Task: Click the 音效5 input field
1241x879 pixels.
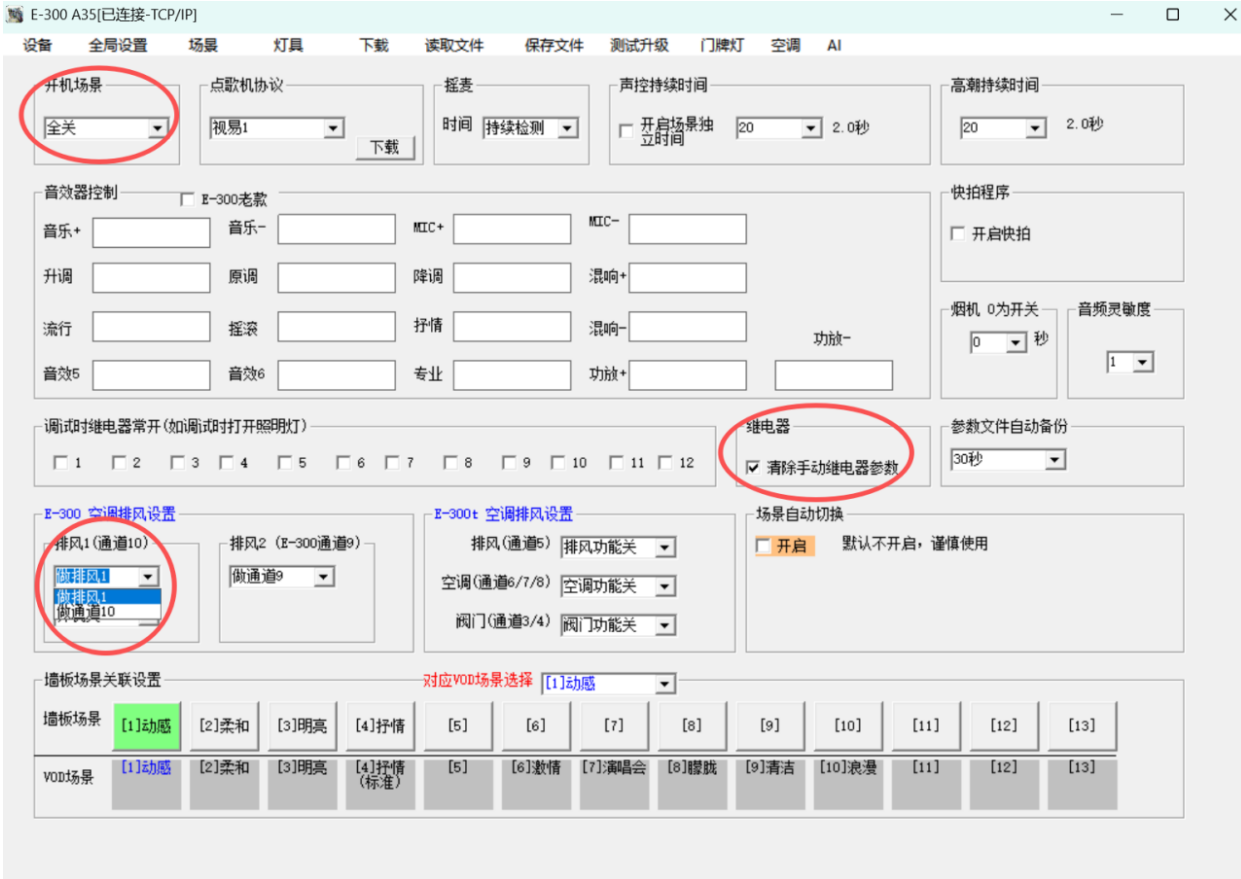Action: (x=152, y=375)
